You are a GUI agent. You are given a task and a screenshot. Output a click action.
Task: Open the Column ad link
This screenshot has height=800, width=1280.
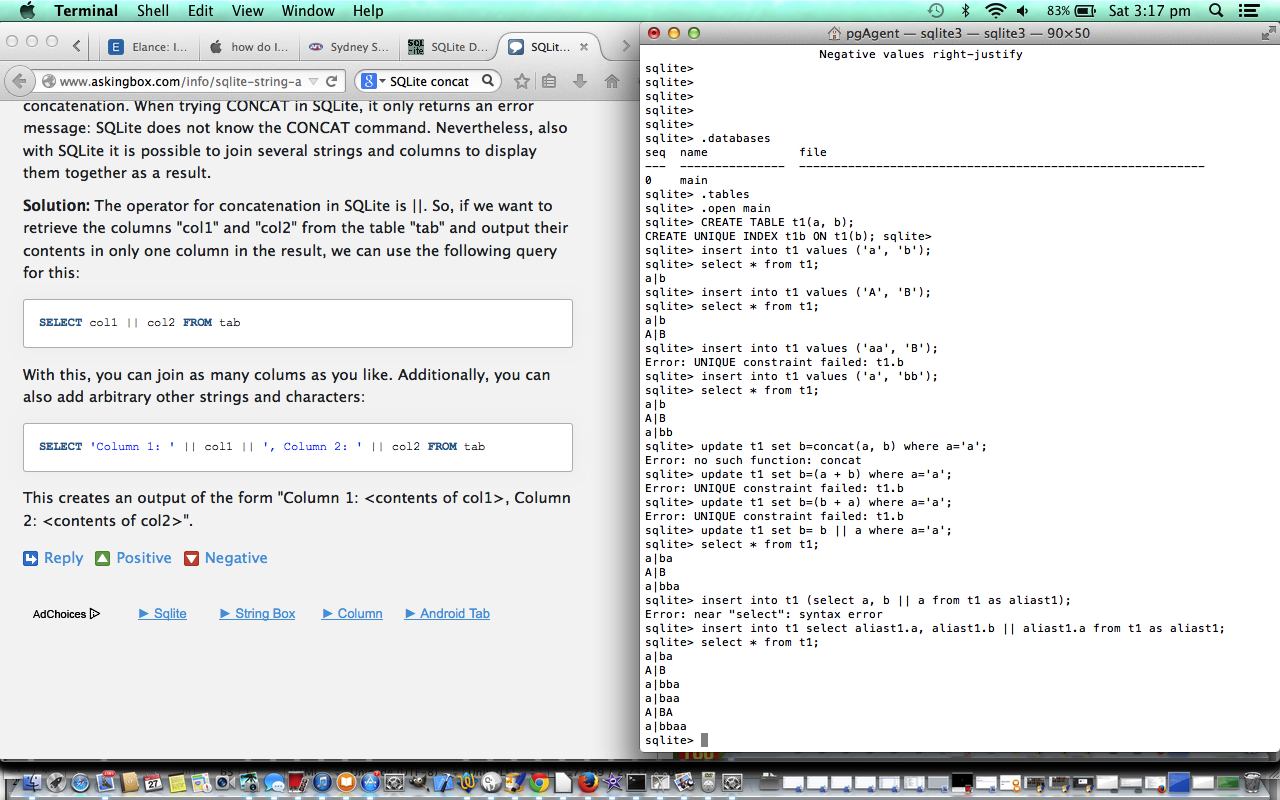coord(352,613)
